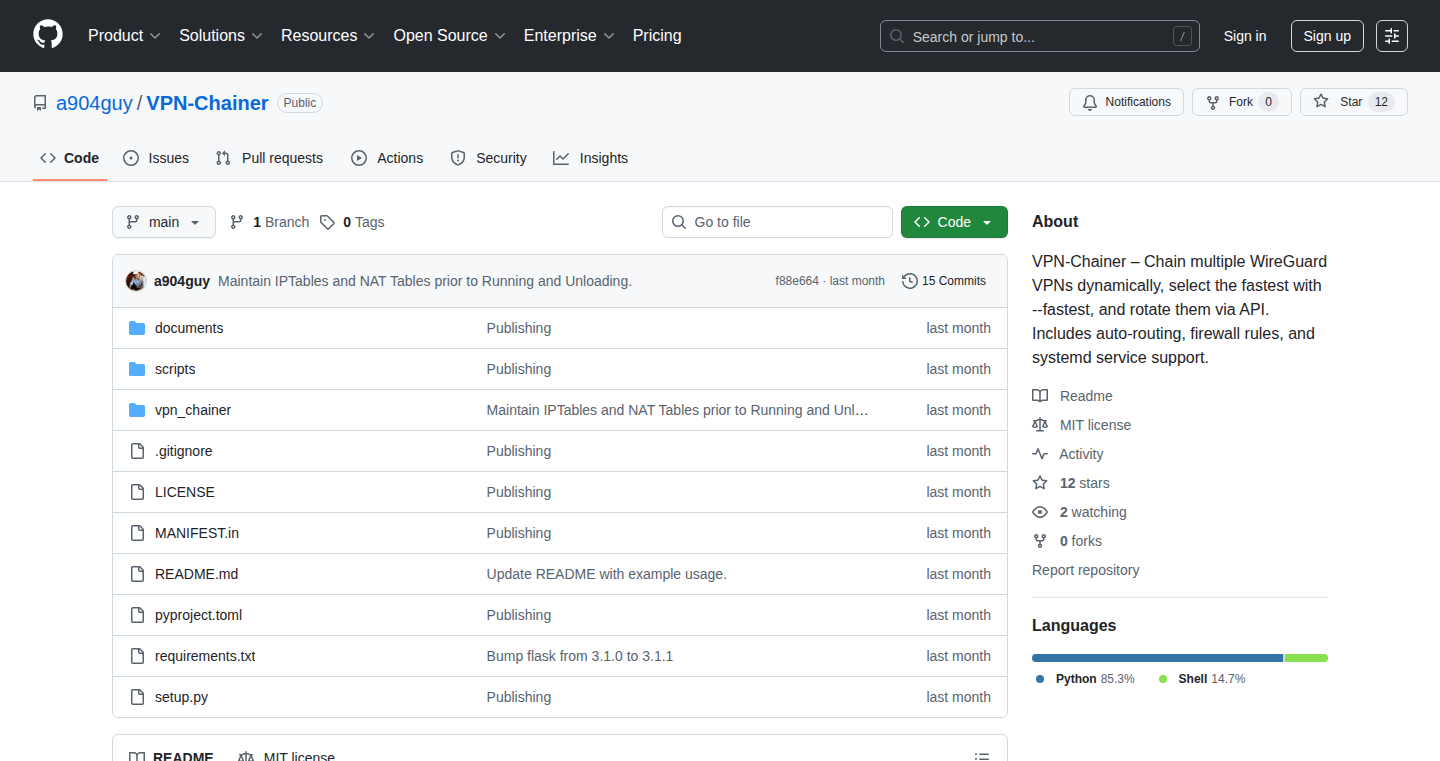The image size is (1440, 761).
Task: Click a904guy's avatar in commit row
Action: coord(136,281)
